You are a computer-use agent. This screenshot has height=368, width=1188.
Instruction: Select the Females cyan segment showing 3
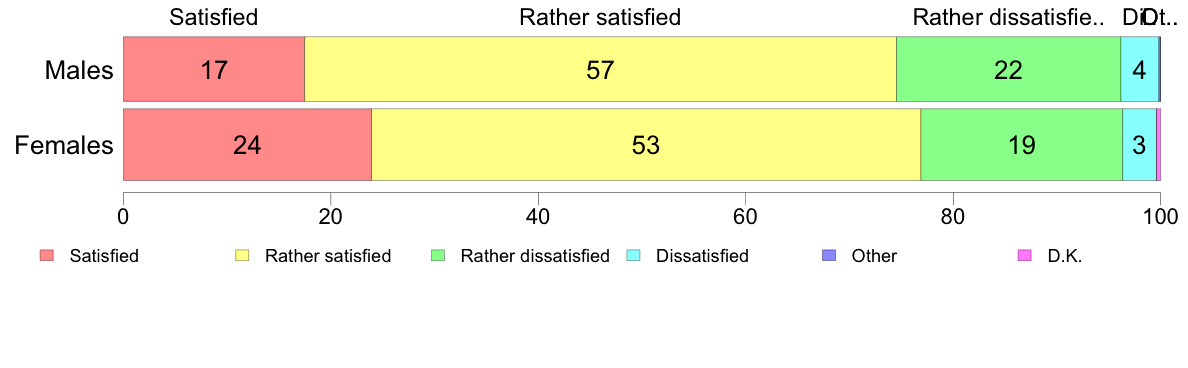[x=1139, y=145]
